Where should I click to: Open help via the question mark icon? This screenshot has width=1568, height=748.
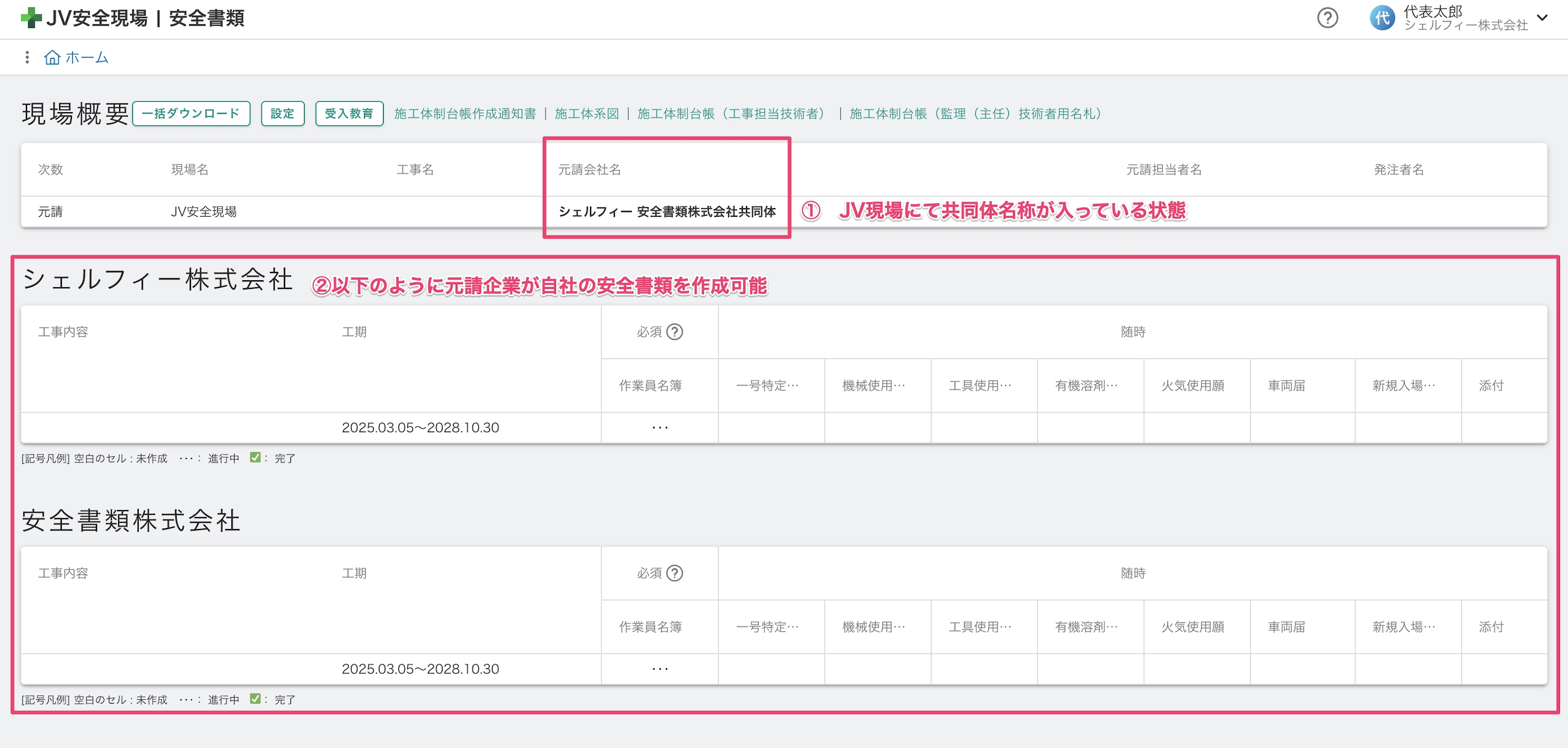coord(1327,19)
